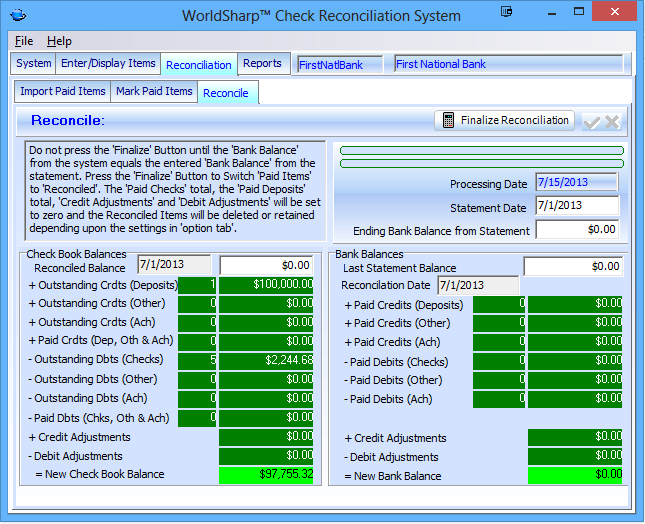This screenshot has height=524, width=645.
Task: Click the calculator icon on the Finalize button
Action: [x=448, y=121]
